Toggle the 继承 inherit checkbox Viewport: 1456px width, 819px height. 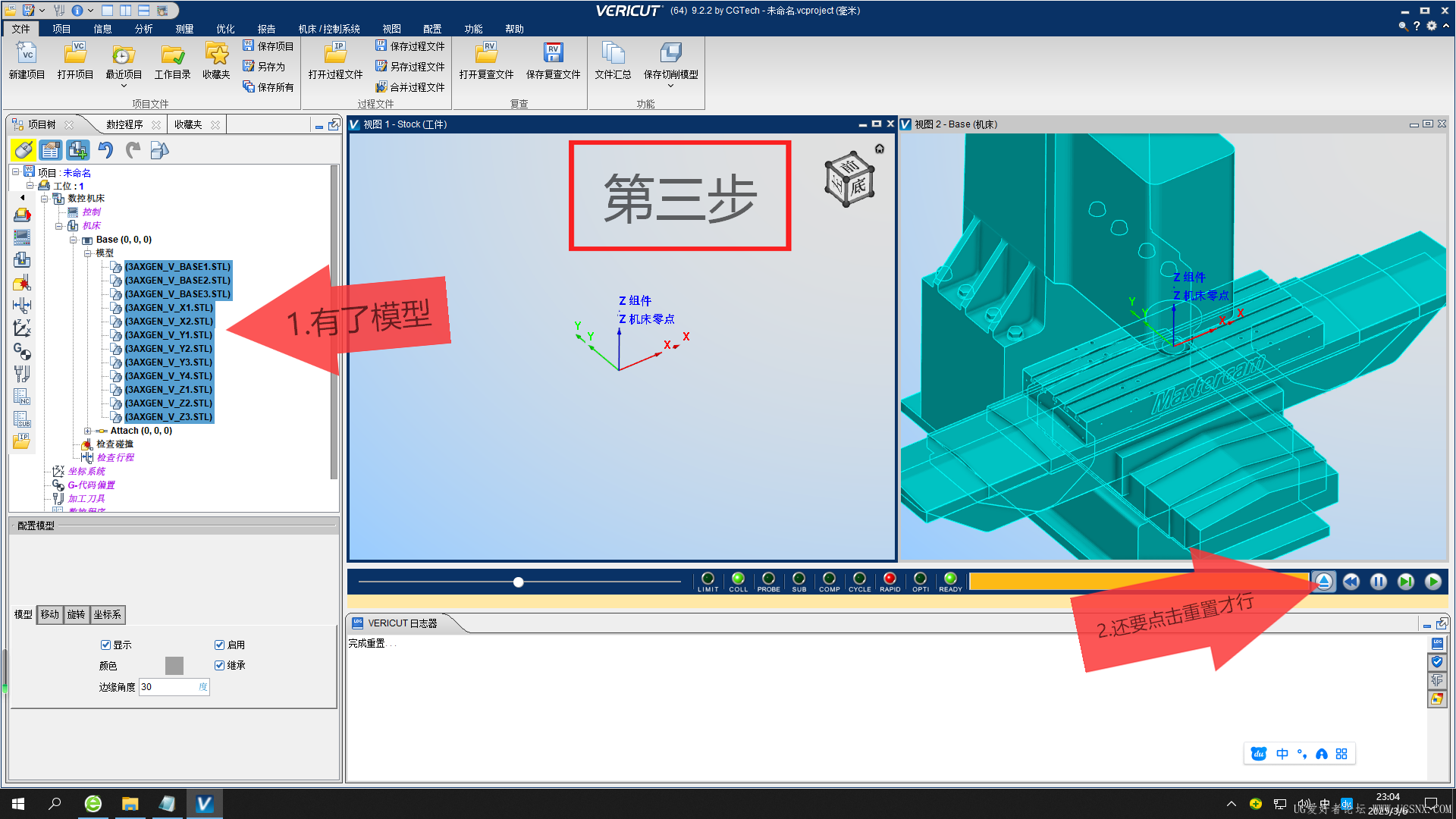click(219, 665)
